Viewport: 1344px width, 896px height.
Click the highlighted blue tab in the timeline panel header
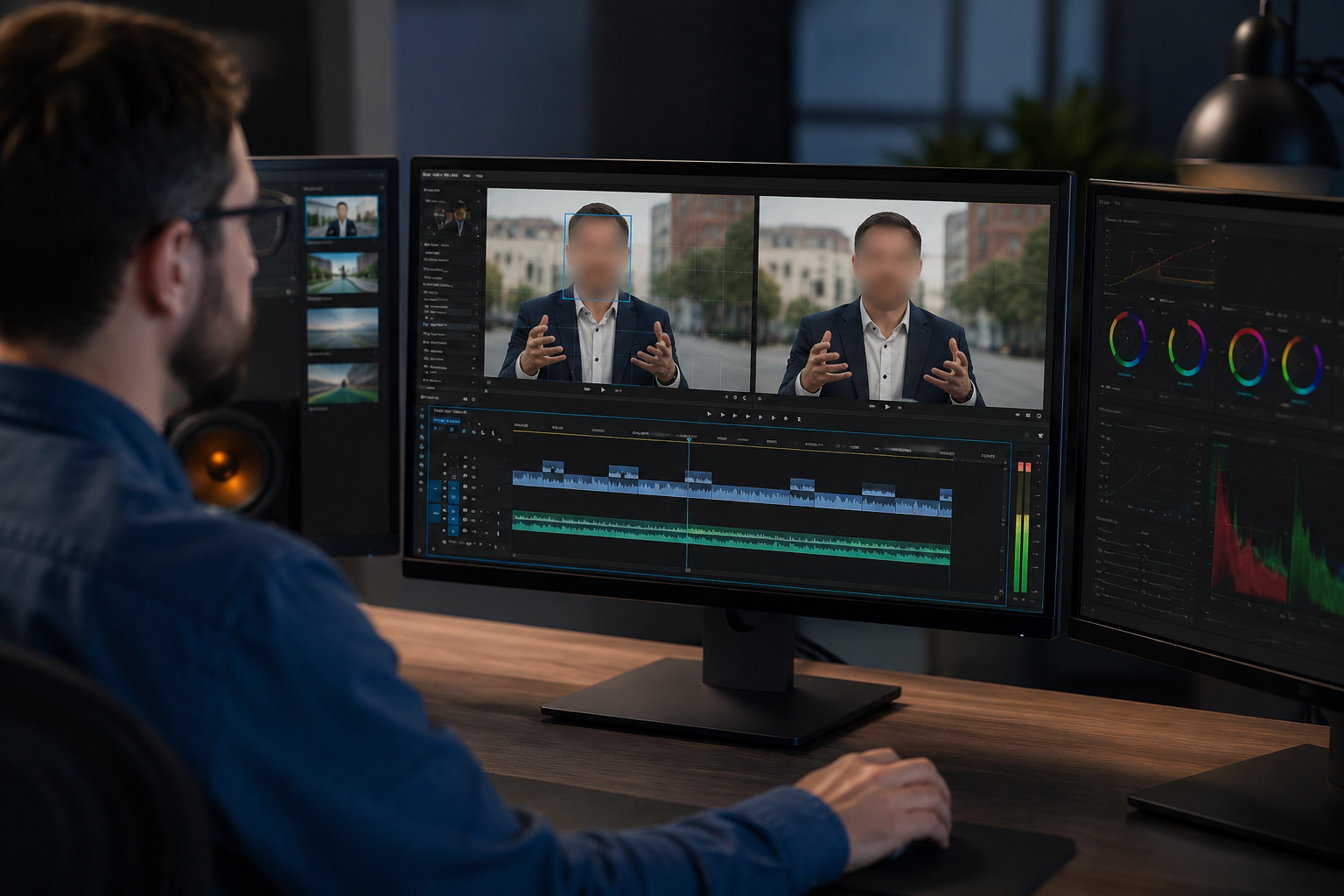[x=446, y=421]
